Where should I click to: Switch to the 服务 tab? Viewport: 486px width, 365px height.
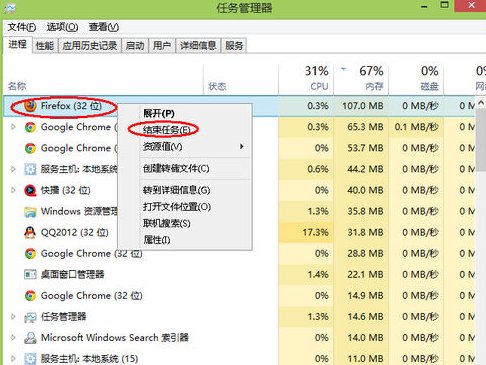point(234,46)
